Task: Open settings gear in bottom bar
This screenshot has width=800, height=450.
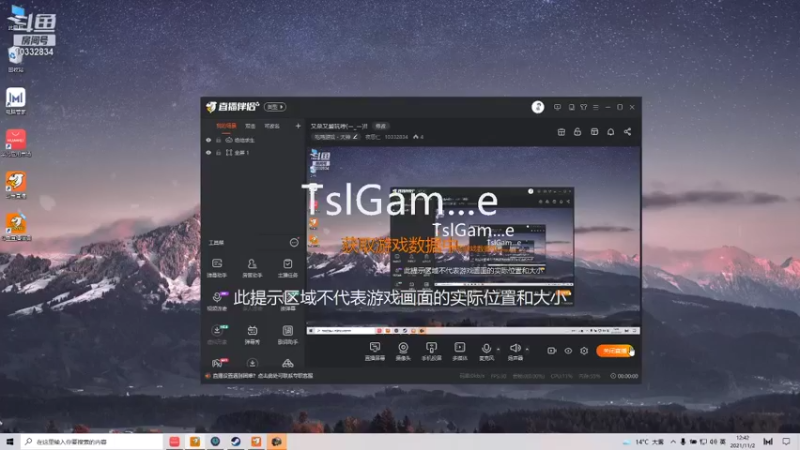Action: (584, 351)
